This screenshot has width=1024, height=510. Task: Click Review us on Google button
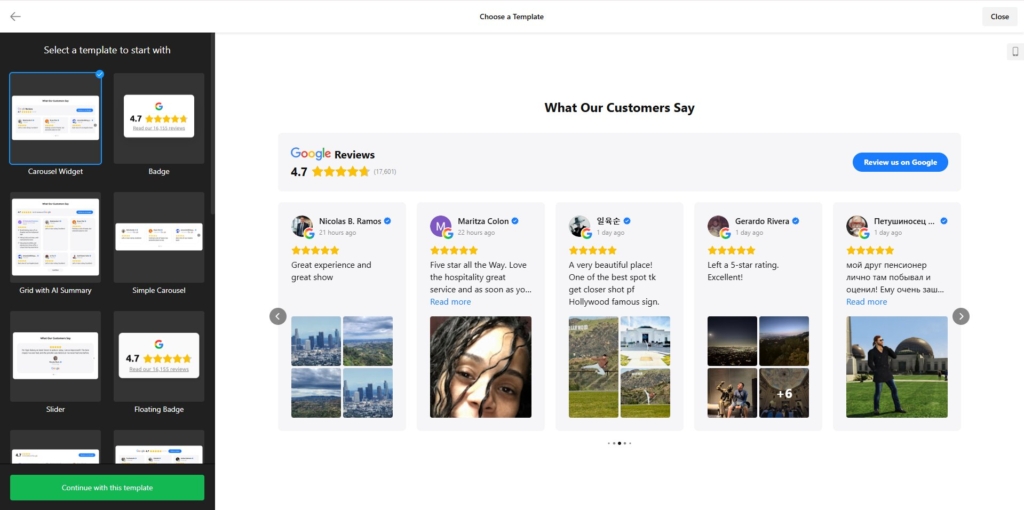point(900,163)
